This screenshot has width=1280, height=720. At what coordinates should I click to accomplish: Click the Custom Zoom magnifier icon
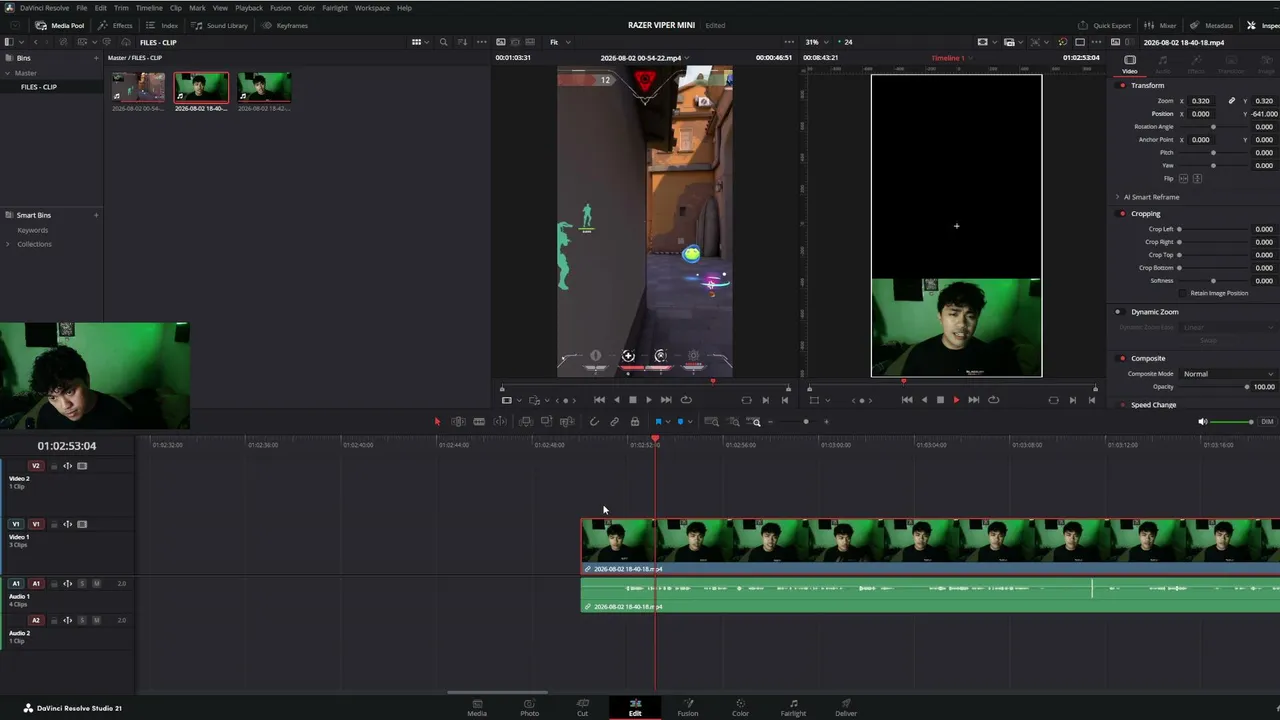click(x=755, y=422)
